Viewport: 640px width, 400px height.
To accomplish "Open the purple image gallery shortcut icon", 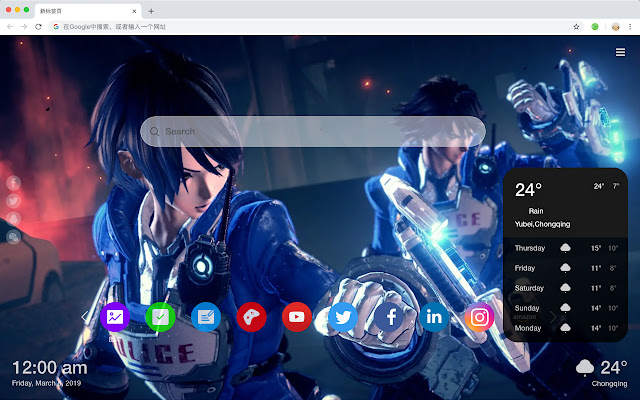I will (115, 317).
